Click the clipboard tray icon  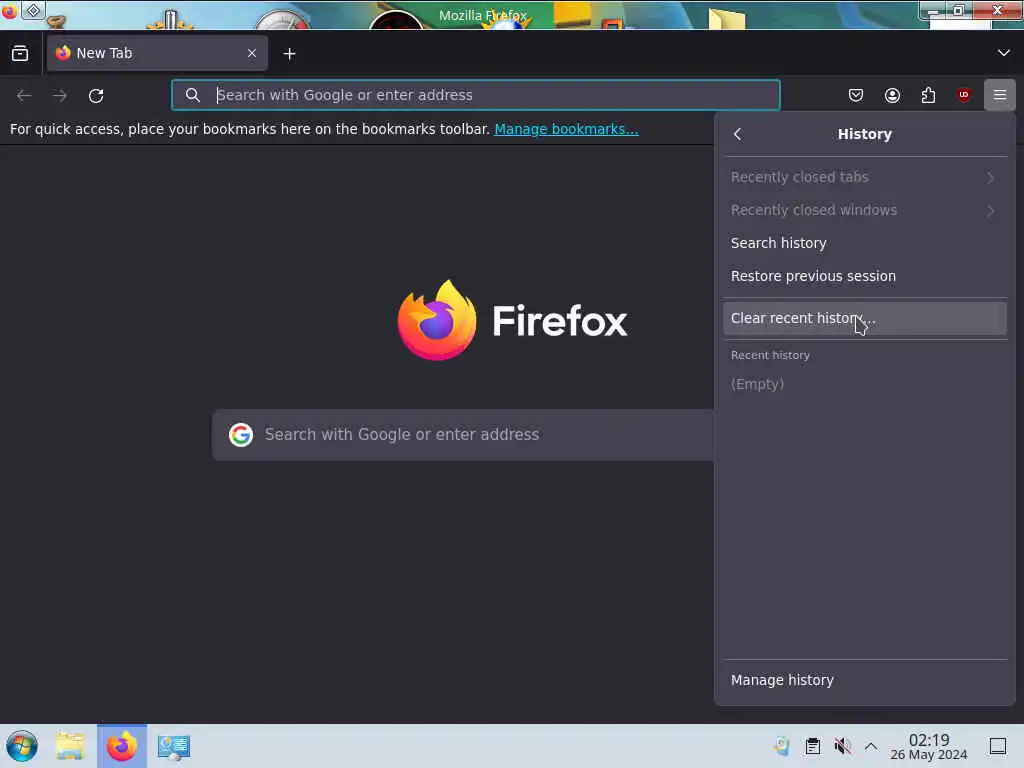[x=812, y=746]
